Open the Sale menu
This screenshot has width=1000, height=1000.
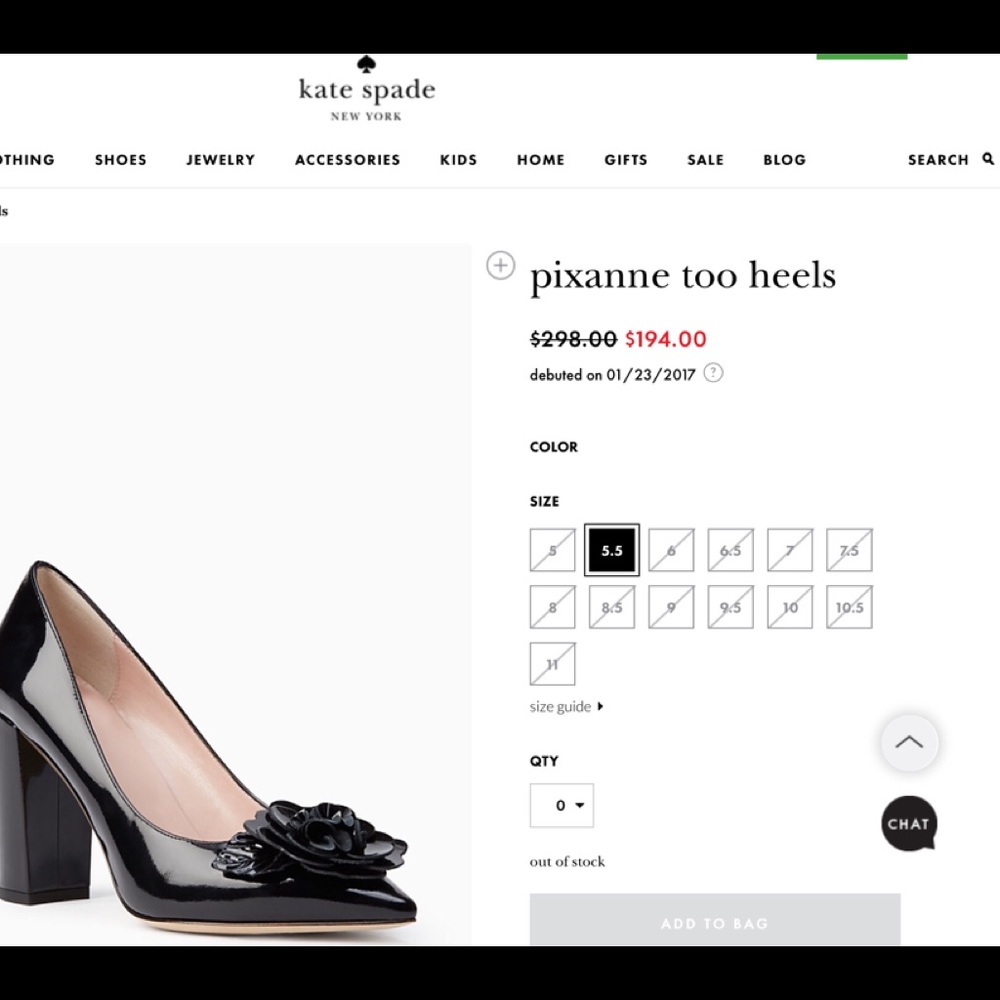click(x=705, y=159)
